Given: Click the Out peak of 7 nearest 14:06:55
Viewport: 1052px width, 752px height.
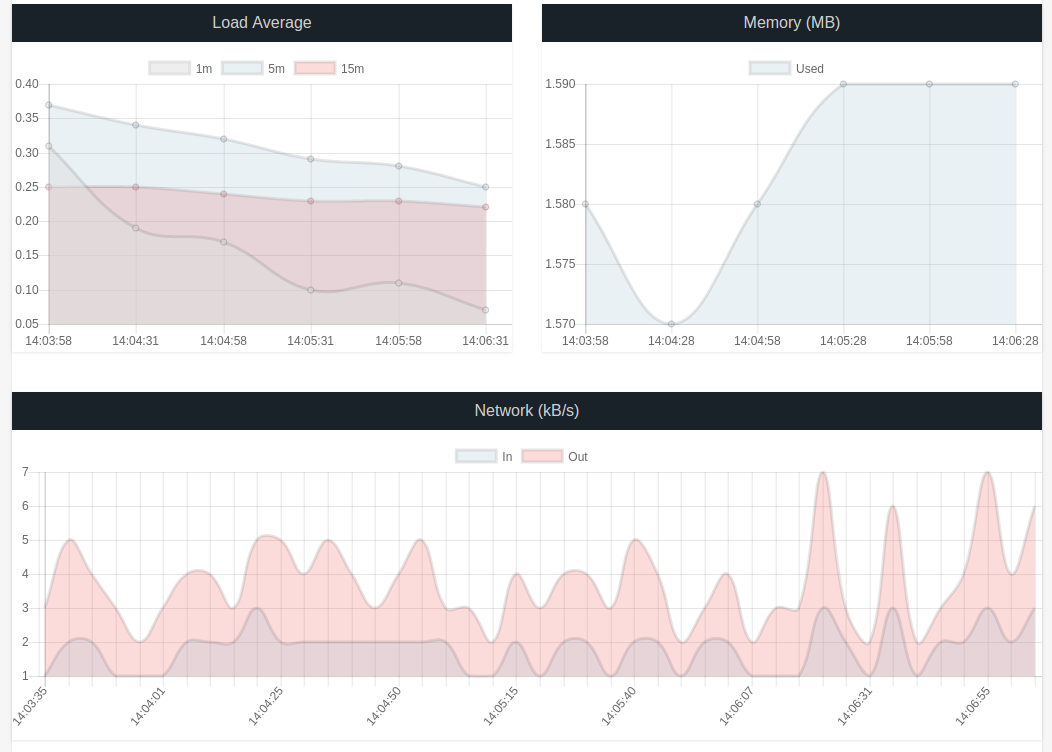Looking at the screenshot, I should [988, 472].
